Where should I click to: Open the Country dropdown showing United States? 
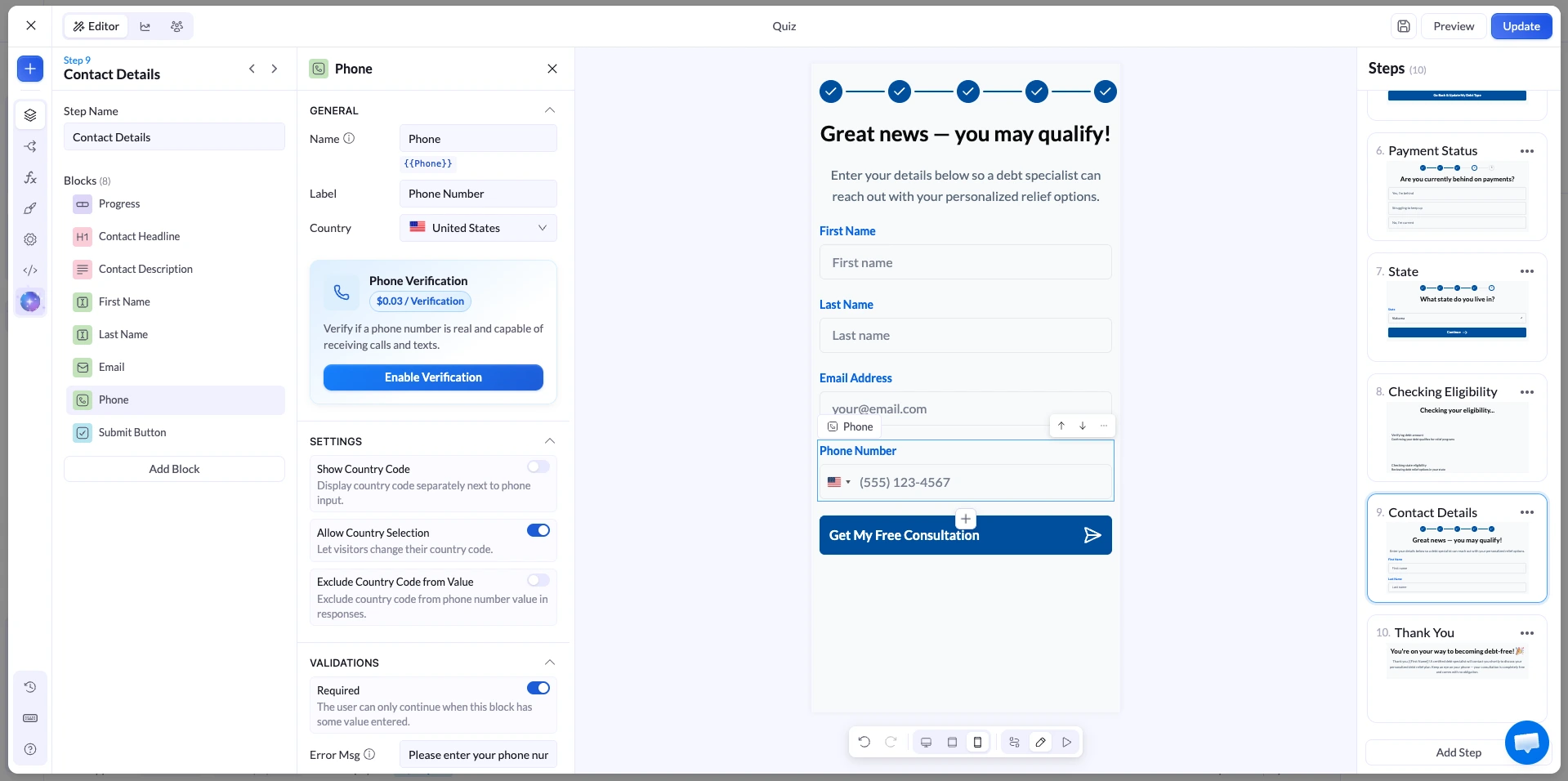click(478, 228)
